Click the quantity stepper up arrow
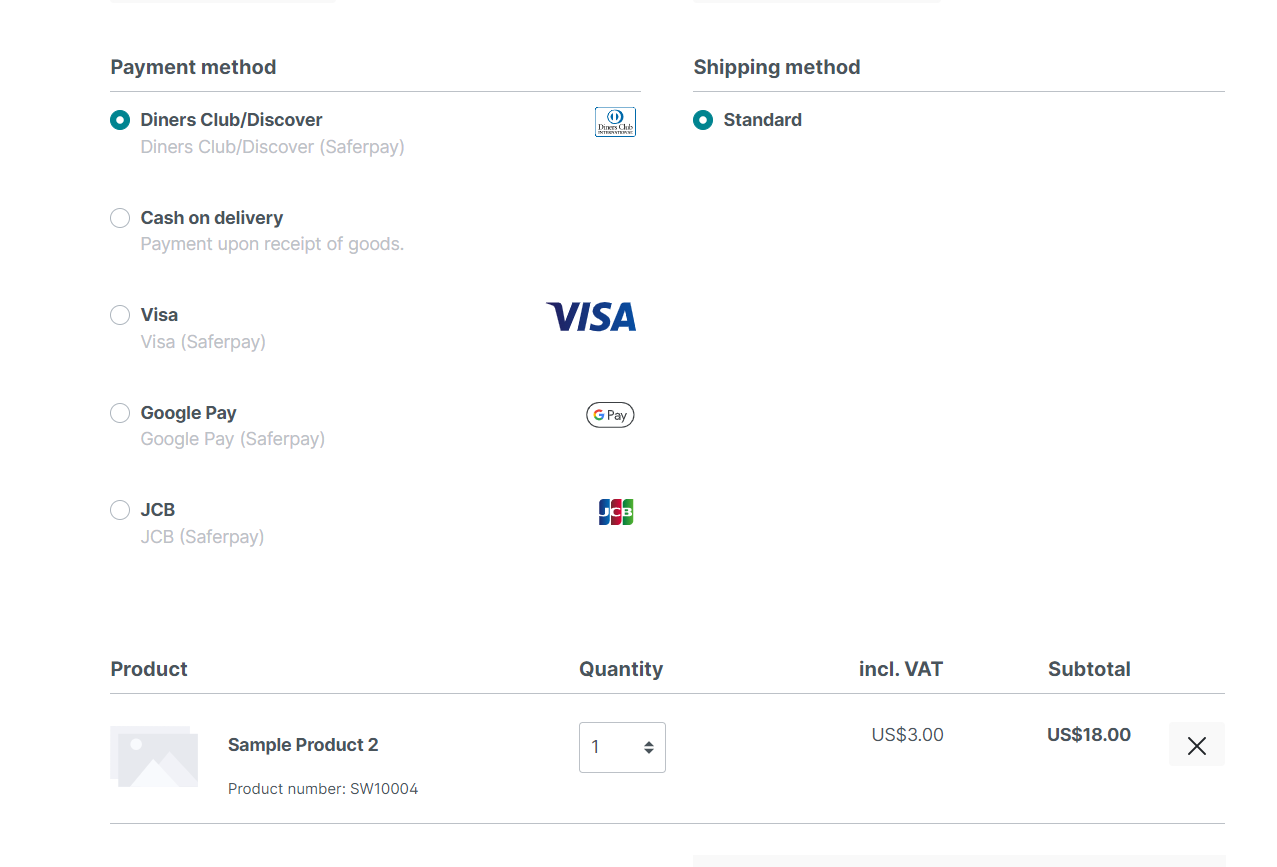 click(649, 741)
